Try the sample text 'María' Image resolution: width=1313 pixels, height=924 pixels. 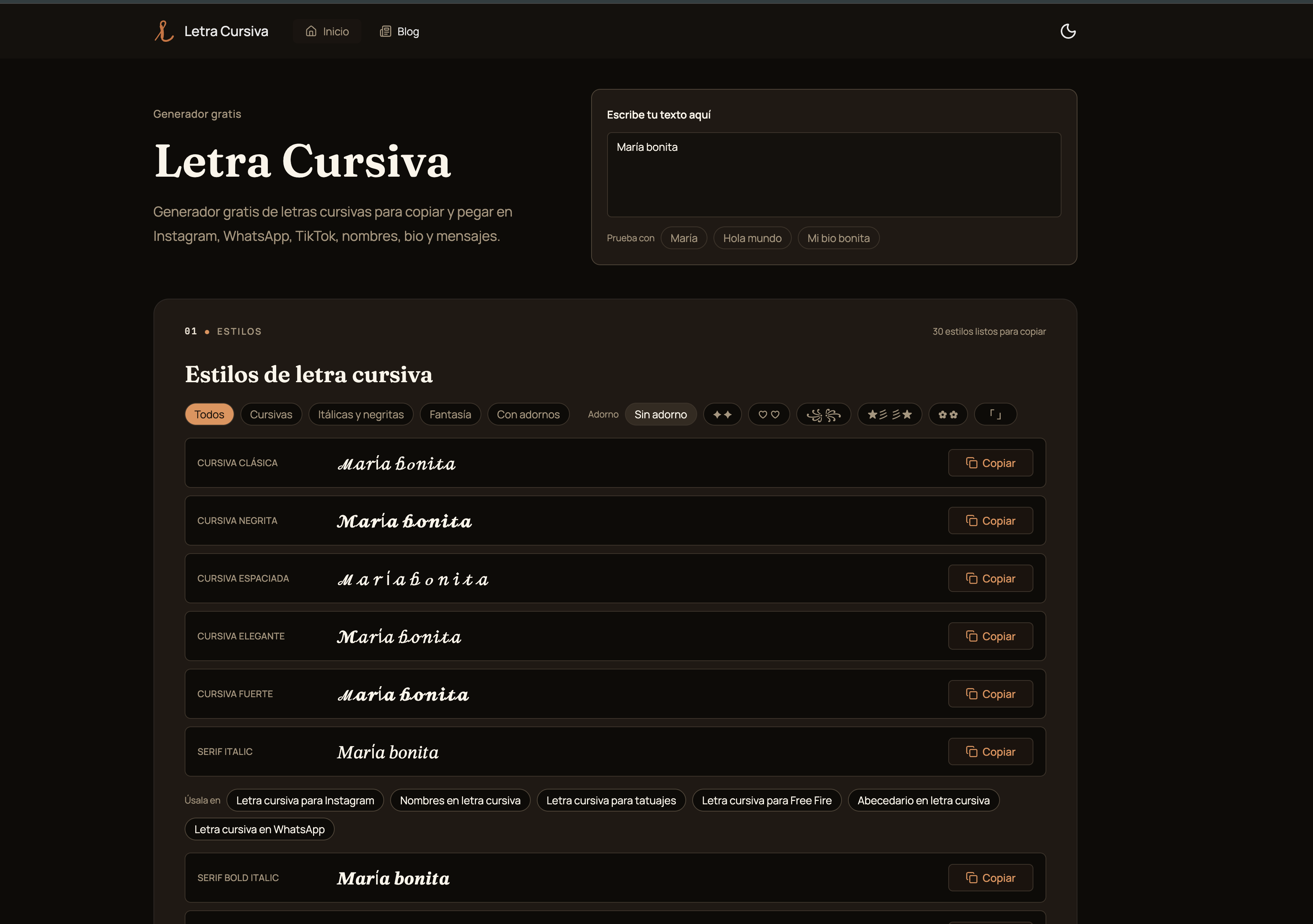[x=684, y=239]
